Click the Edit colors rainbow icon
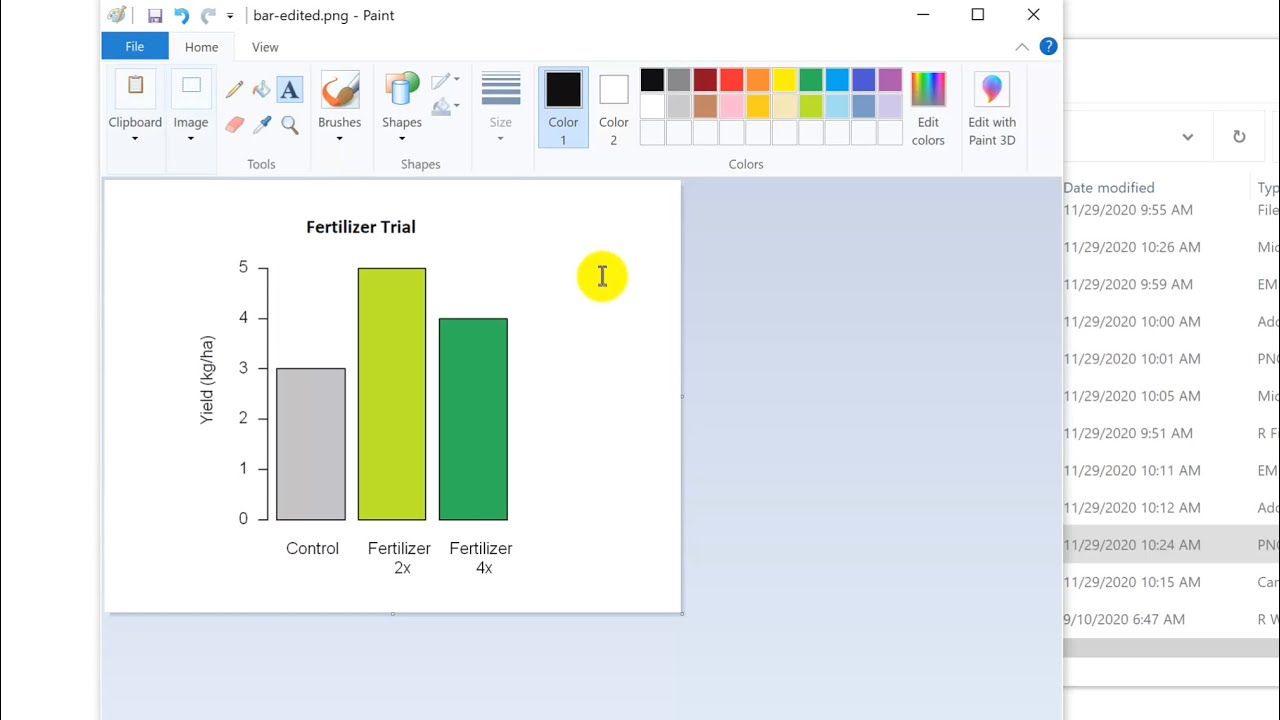 point(928,90)
